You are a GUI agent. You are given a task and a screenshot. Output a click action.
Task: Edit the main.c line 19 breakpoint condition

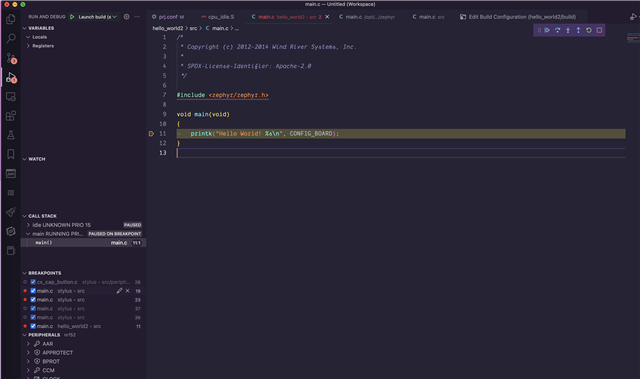(x=119, y=291)
